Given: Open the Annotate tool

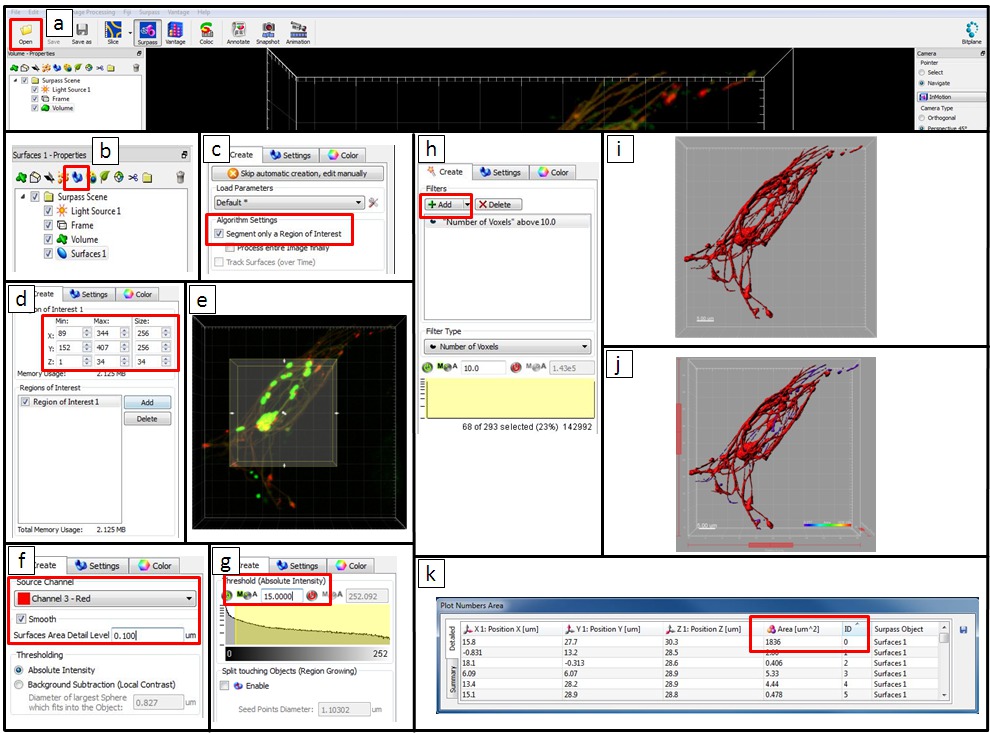Looking at the screenshot, I should 239,32.
